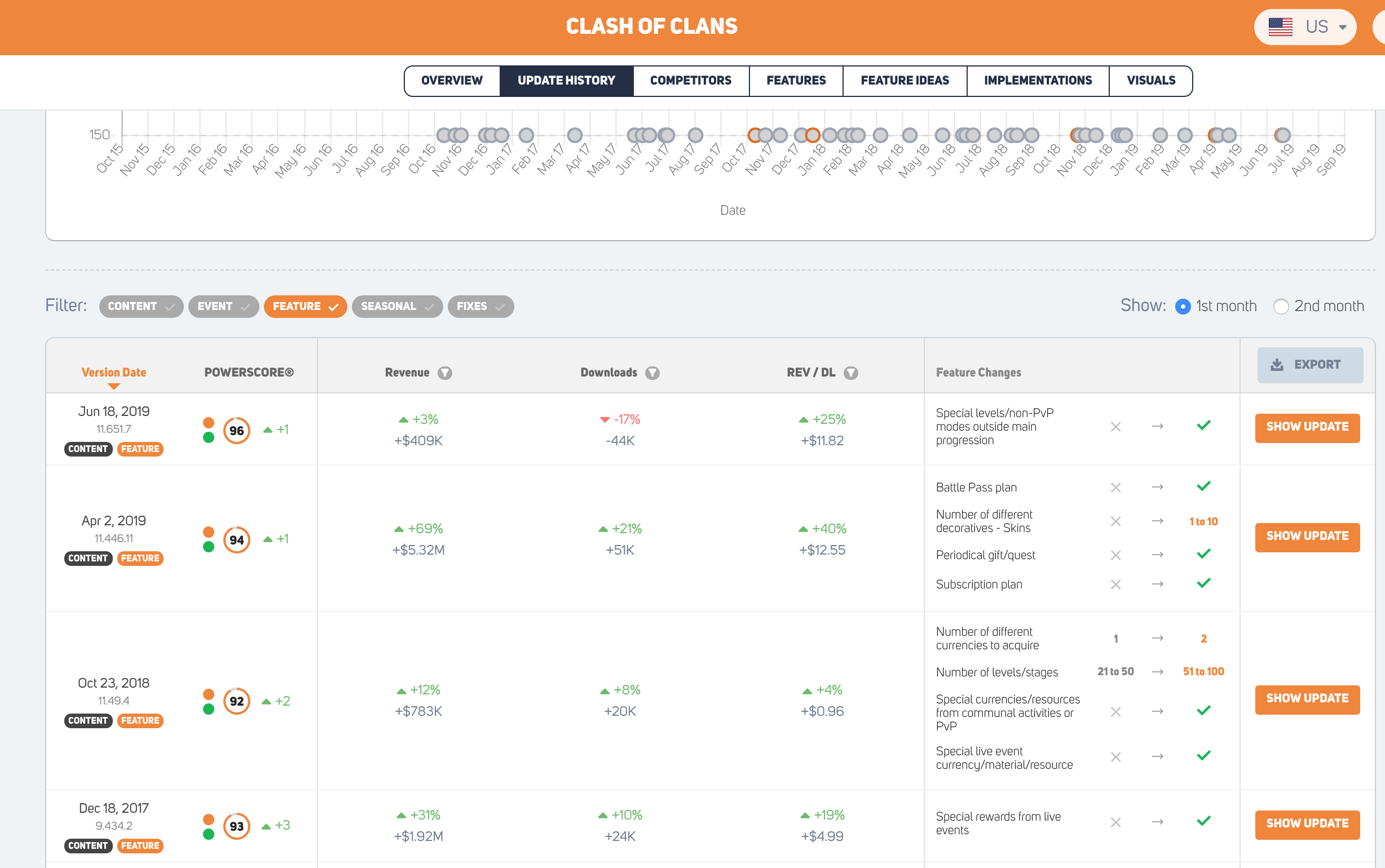
Task: Click the EXPORT button
Action: pos(1311,365)
